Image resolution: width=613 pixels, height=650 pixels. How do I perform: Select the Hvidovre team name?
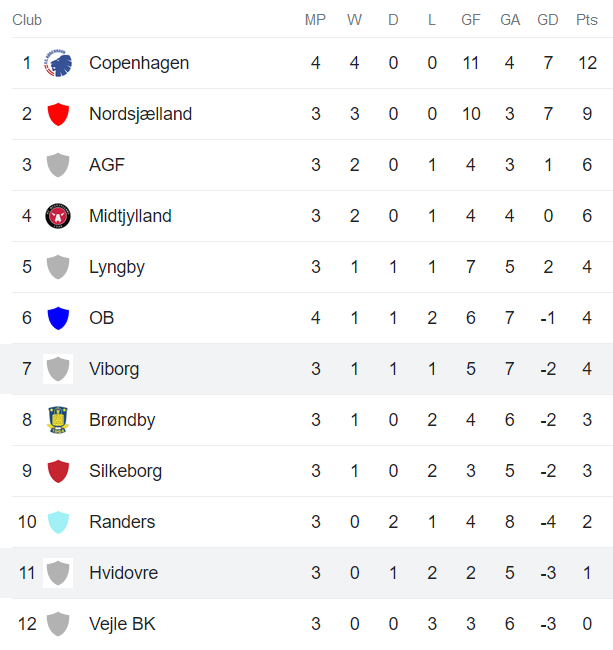[123, 573]
